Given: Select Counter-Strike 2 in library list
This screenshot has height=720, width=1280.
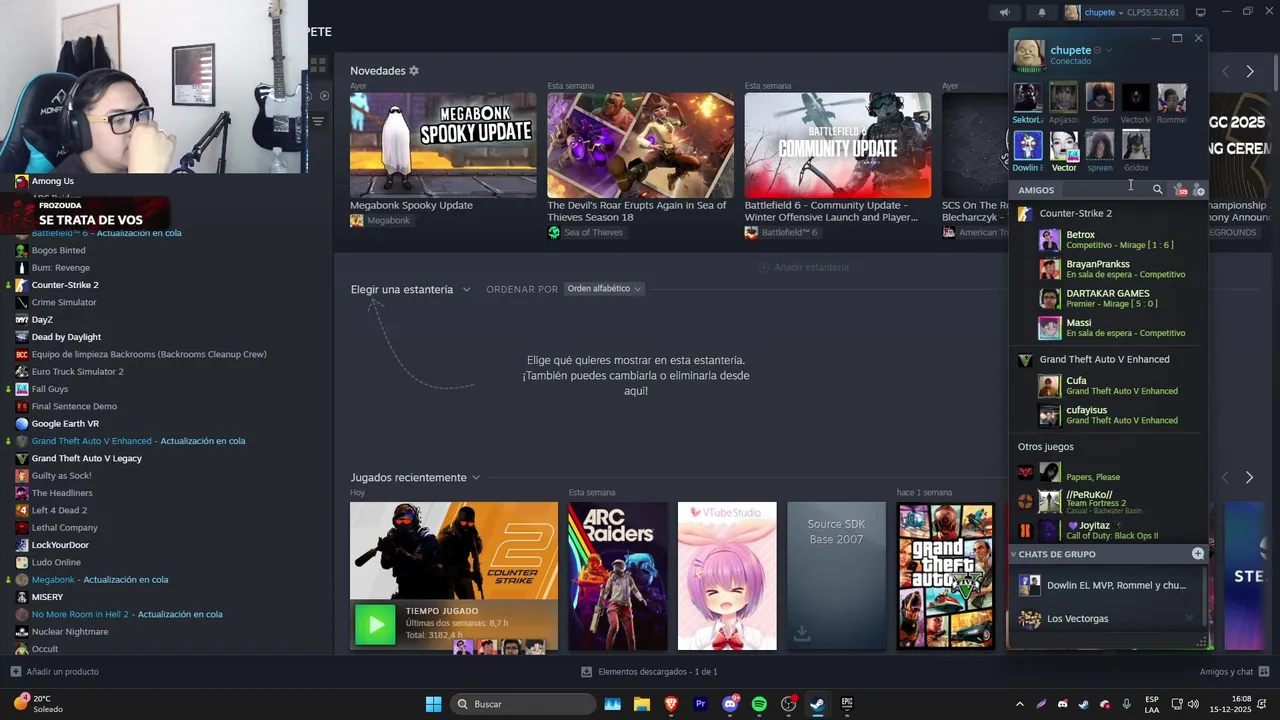Looking at the screenshot, I should (65, 285).
